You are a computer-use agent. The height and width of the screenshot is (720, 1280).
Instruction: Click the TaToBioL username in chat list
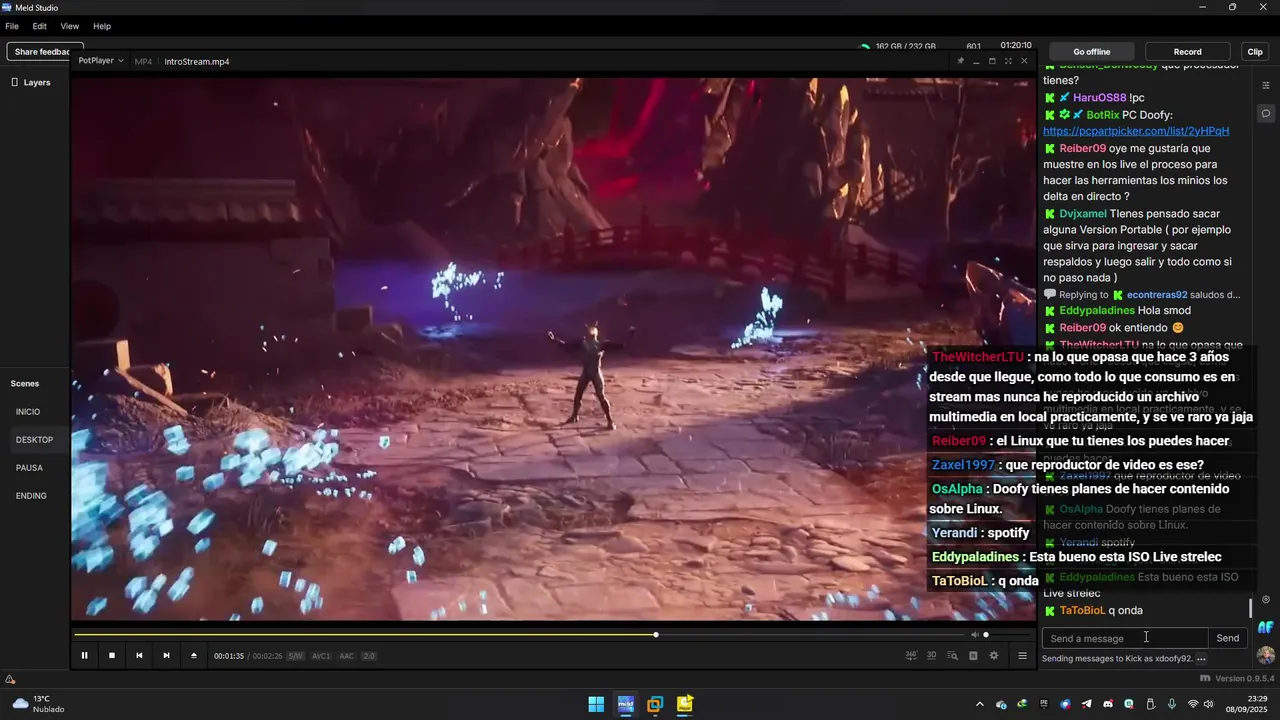(1082, 610)
